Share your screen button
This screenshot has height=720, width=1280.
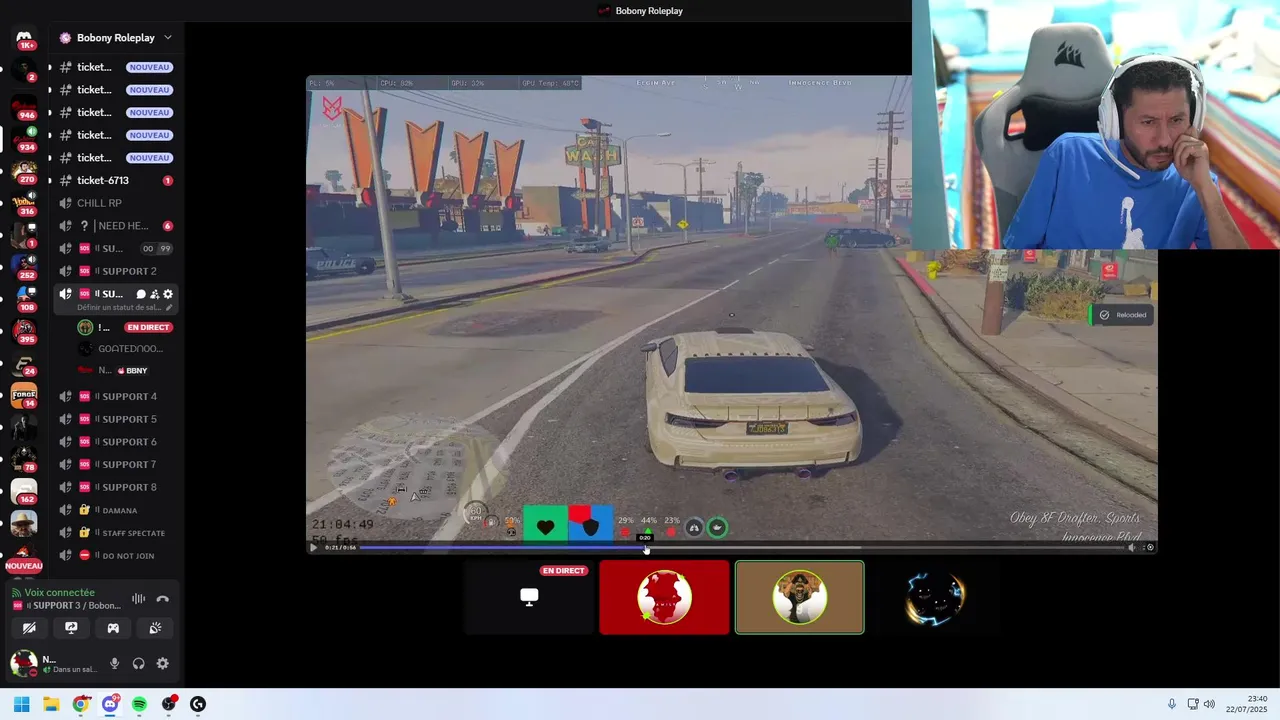[71, 628]
